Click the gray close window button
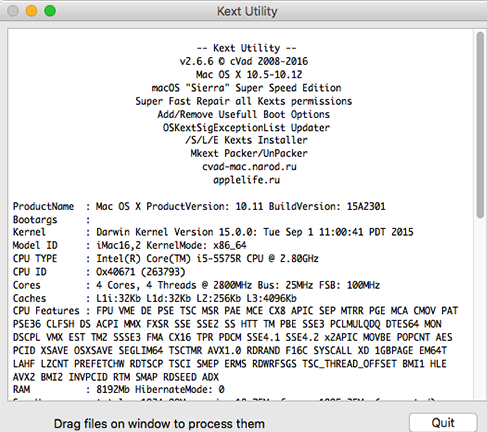This screenshot has width=487, height=432. click(13, 11)
